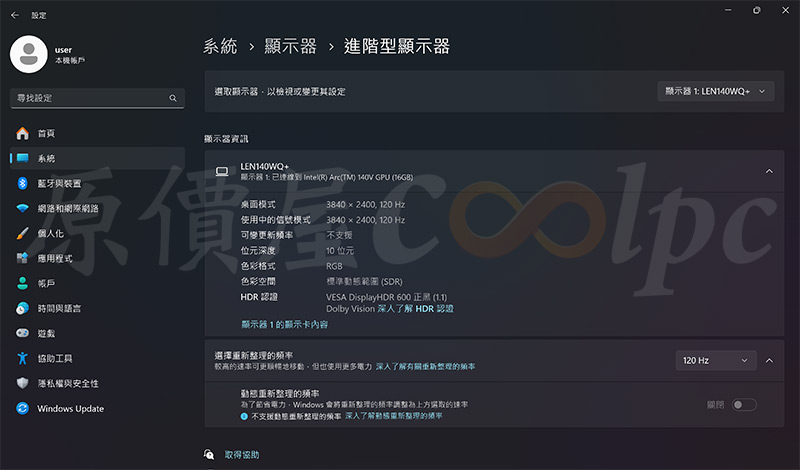The width and height of the screenshot is (800, 470).
Task: Click the 位元深度 10 位元 value
Action: tap(340, 251)
